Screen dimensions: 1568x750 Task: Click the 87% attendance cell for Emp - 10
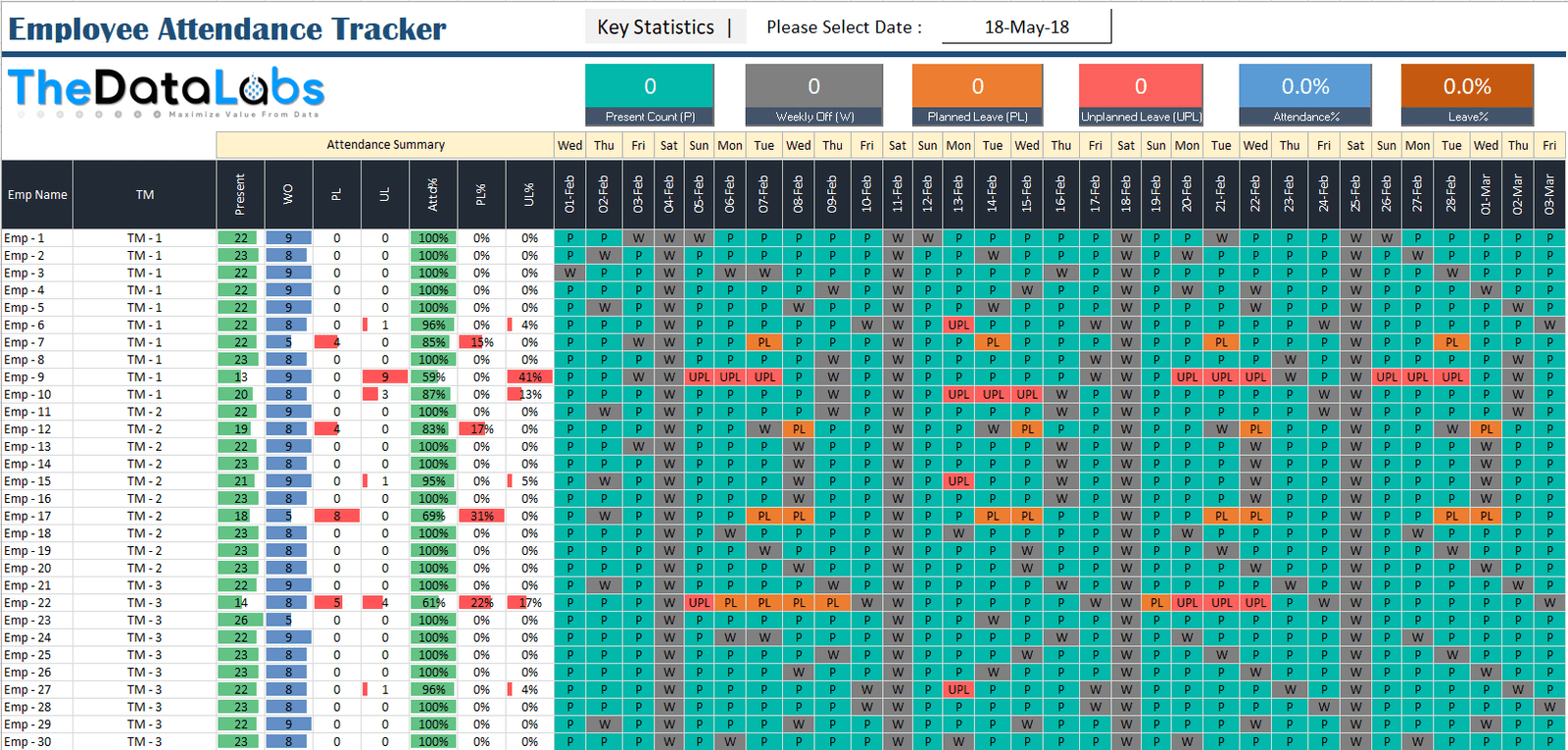point(433,394)
